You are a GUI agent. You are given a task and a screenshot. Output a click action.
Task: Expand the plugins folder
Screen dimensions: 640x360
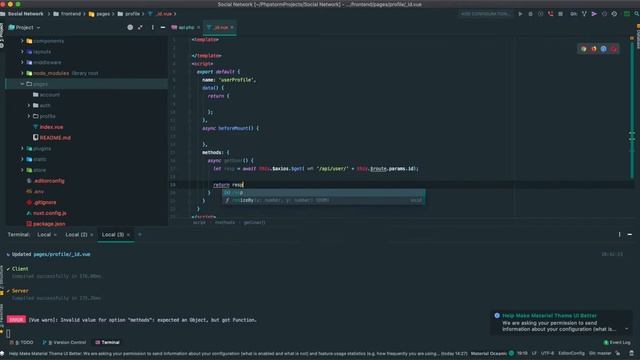pos(22,149)
